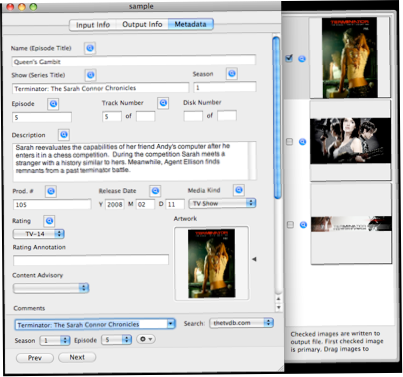Click the Name field containing Queen's Gambit
403x377 pixels.
[134, 61]
